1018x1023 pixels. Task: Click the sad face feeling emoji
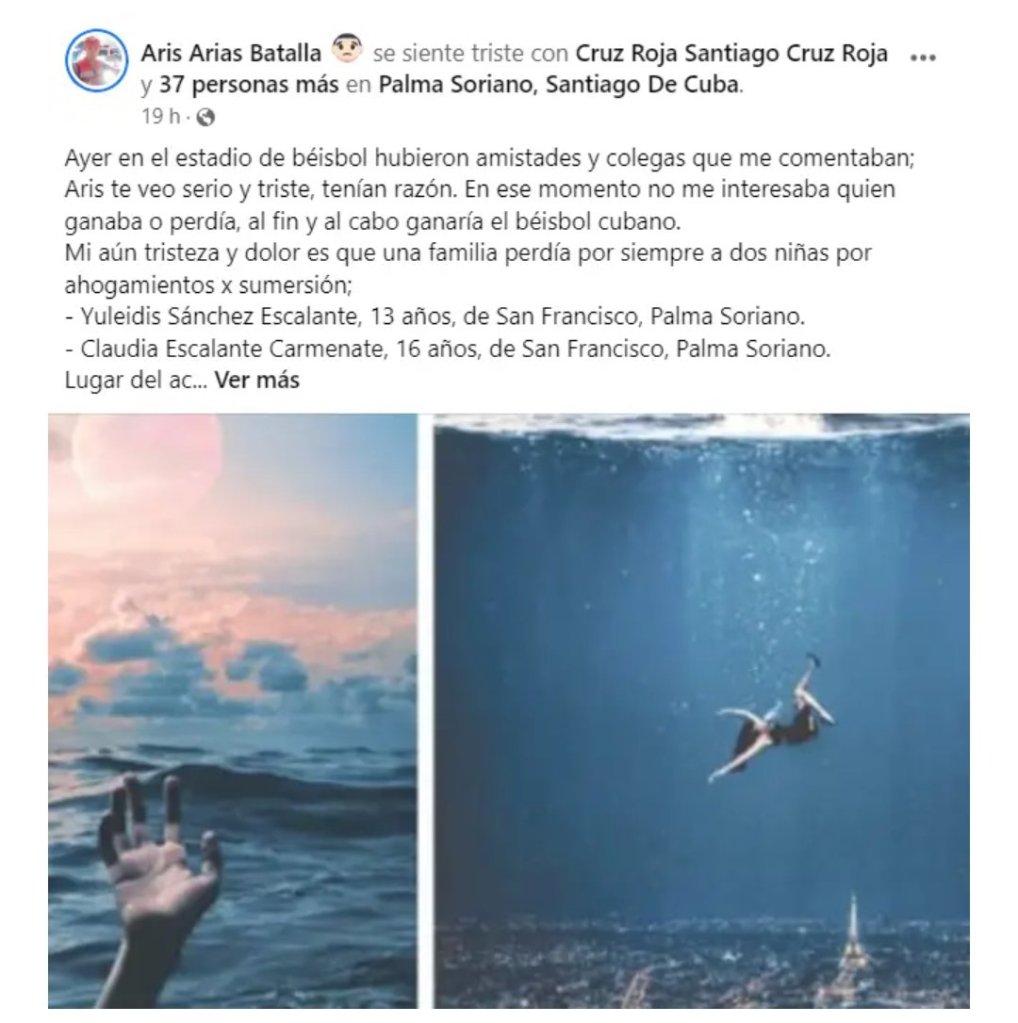[x=347, y=49]
